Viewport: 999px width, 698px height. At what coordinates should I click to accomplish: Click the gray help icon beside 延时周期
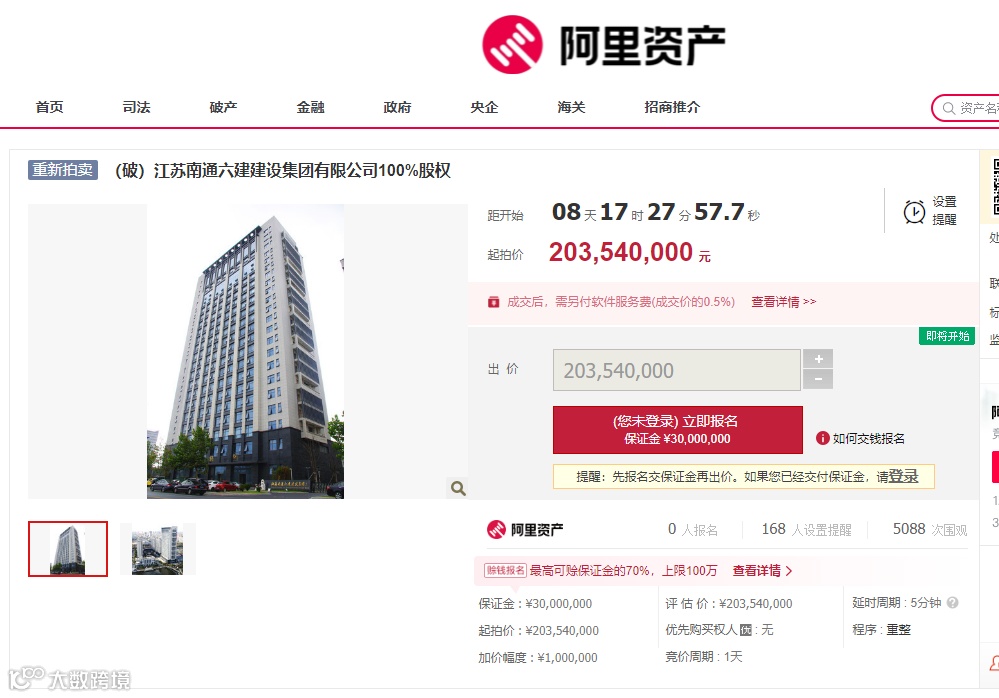coord(952,602)
